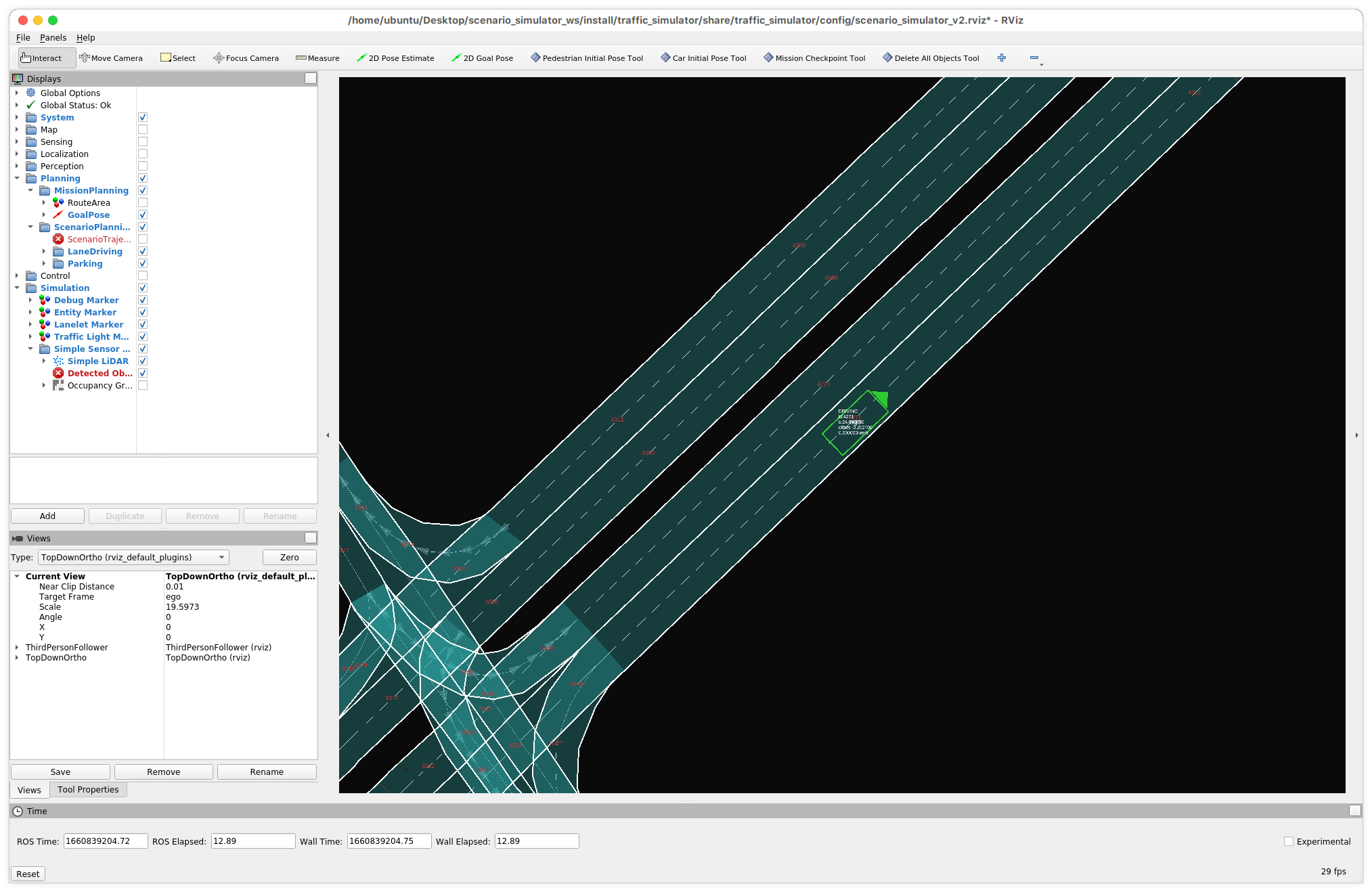The height and width of the screenshot is (892, 1372).
Task: Toggle visibility of ScenarioTraje... layer
Action: click(x=142, y=239)
